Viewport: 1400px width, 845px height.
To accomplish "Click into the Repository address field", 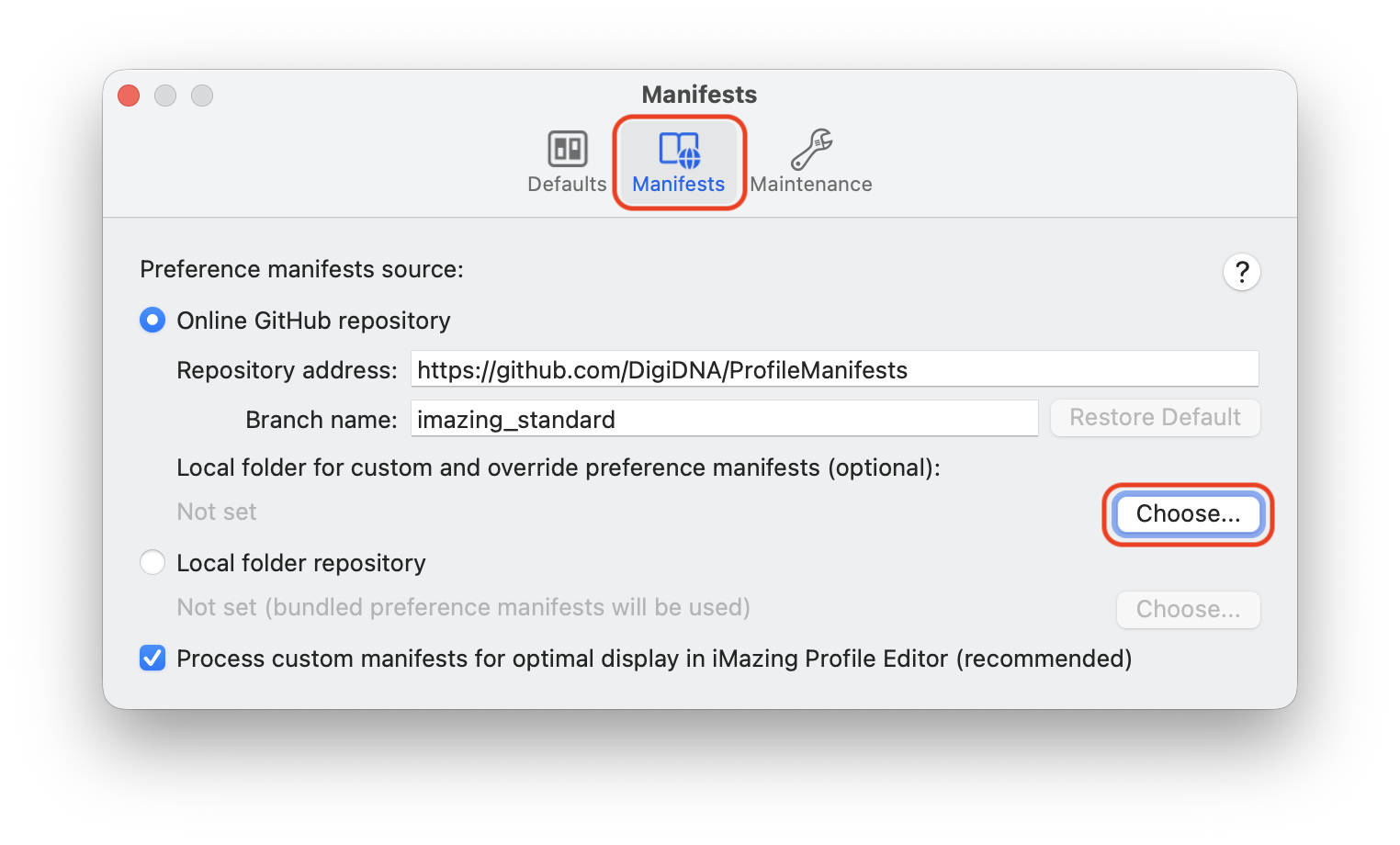I will tap(833, 369).
